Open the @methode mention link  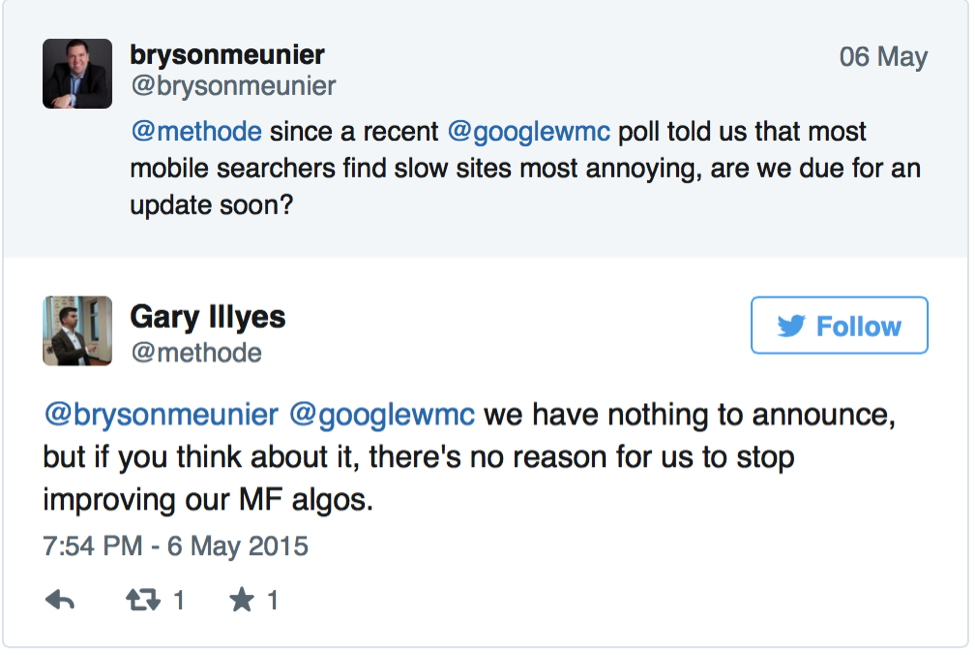tap(196, 131)
